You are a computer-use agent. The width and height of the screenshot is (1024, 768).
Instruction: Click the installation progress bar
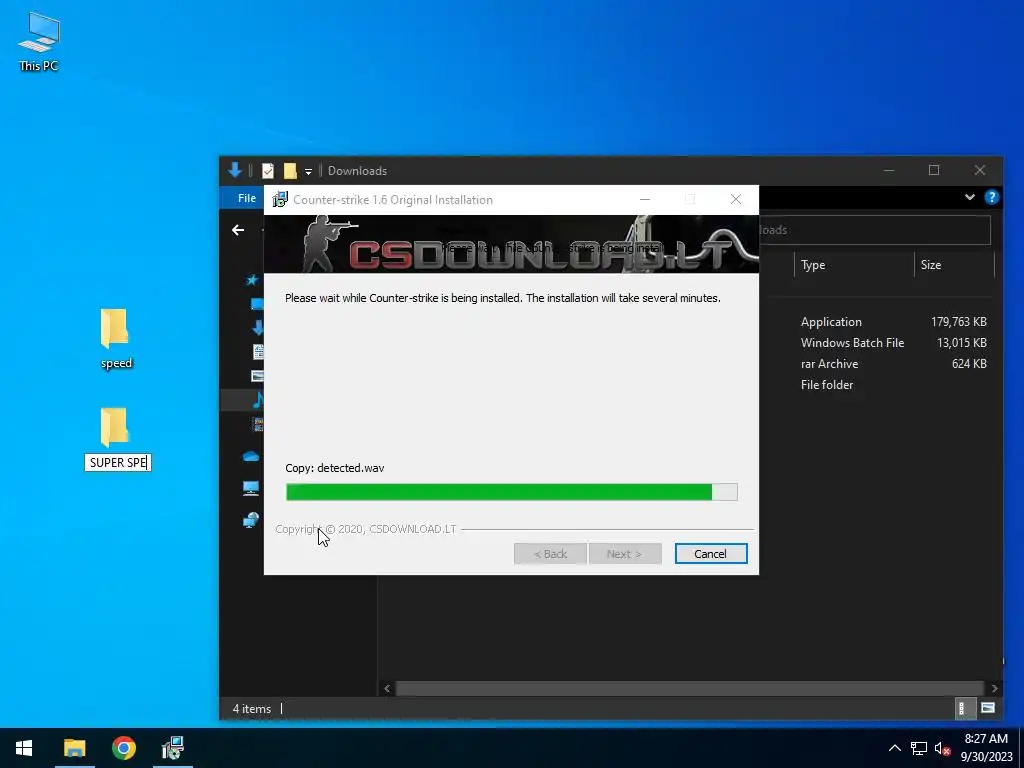click(511, 492)
